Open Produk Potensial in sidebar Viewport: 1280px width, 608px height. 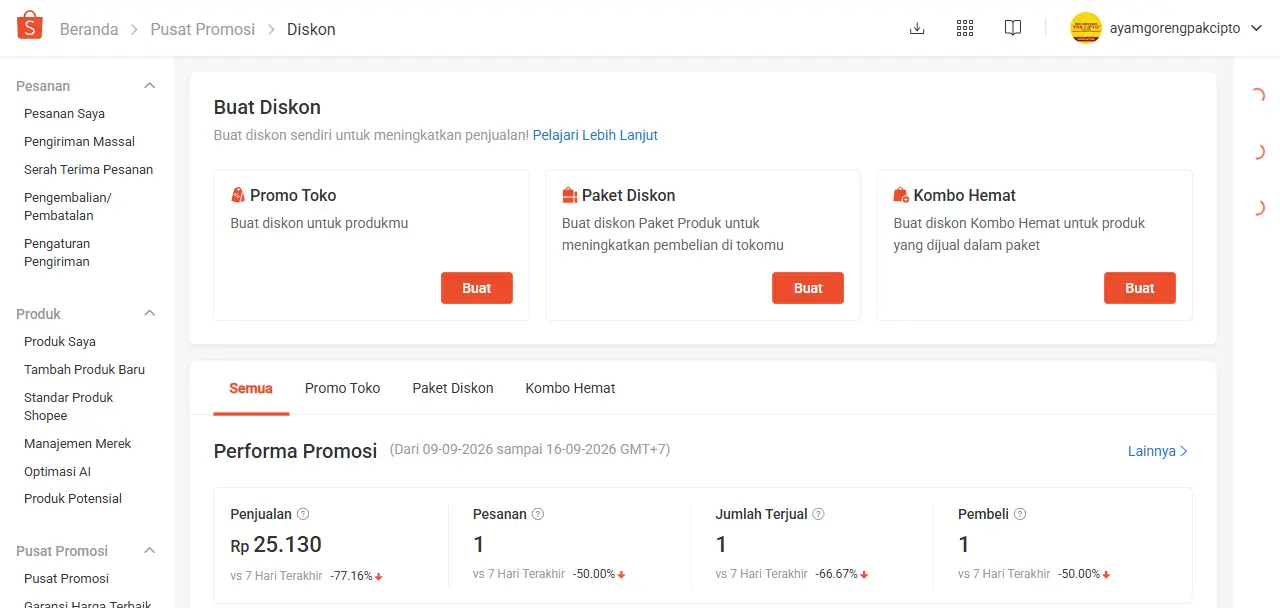pos(73,499)
